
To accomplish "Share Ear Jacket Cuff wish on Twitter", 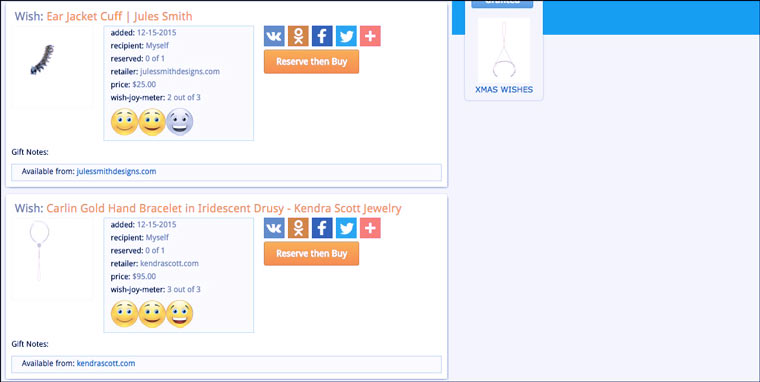I will pyautogui.click(x=346, y=36).
